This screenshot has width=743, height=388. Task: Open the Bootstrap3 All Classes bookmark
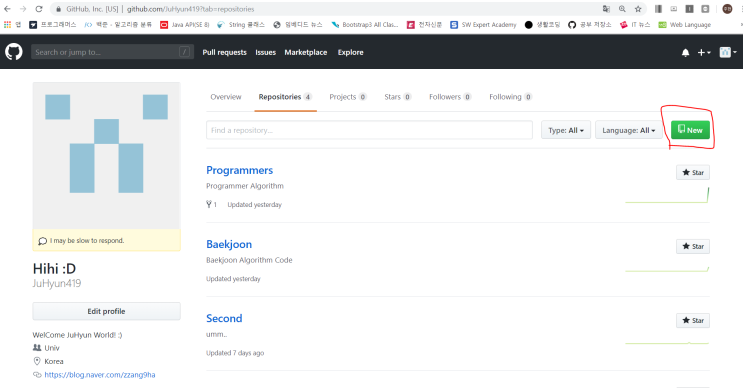[364, 25]
